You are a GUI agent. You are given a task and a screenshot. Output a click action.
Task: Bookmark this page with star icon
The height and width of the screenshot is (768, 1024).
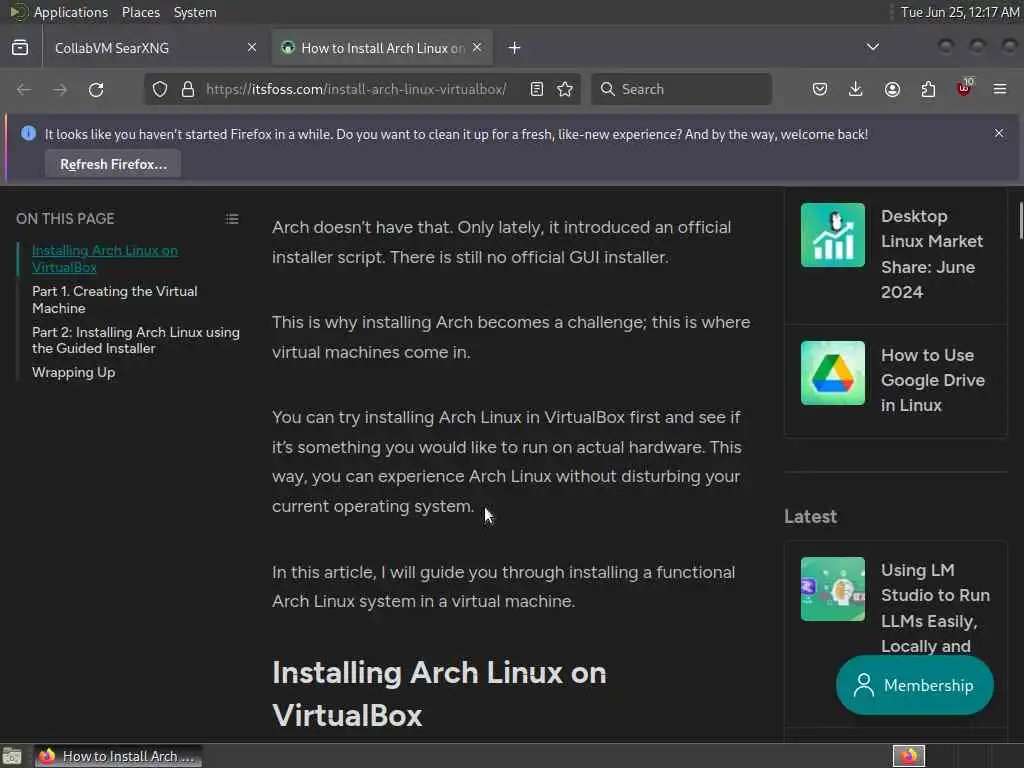click(566, 89)
